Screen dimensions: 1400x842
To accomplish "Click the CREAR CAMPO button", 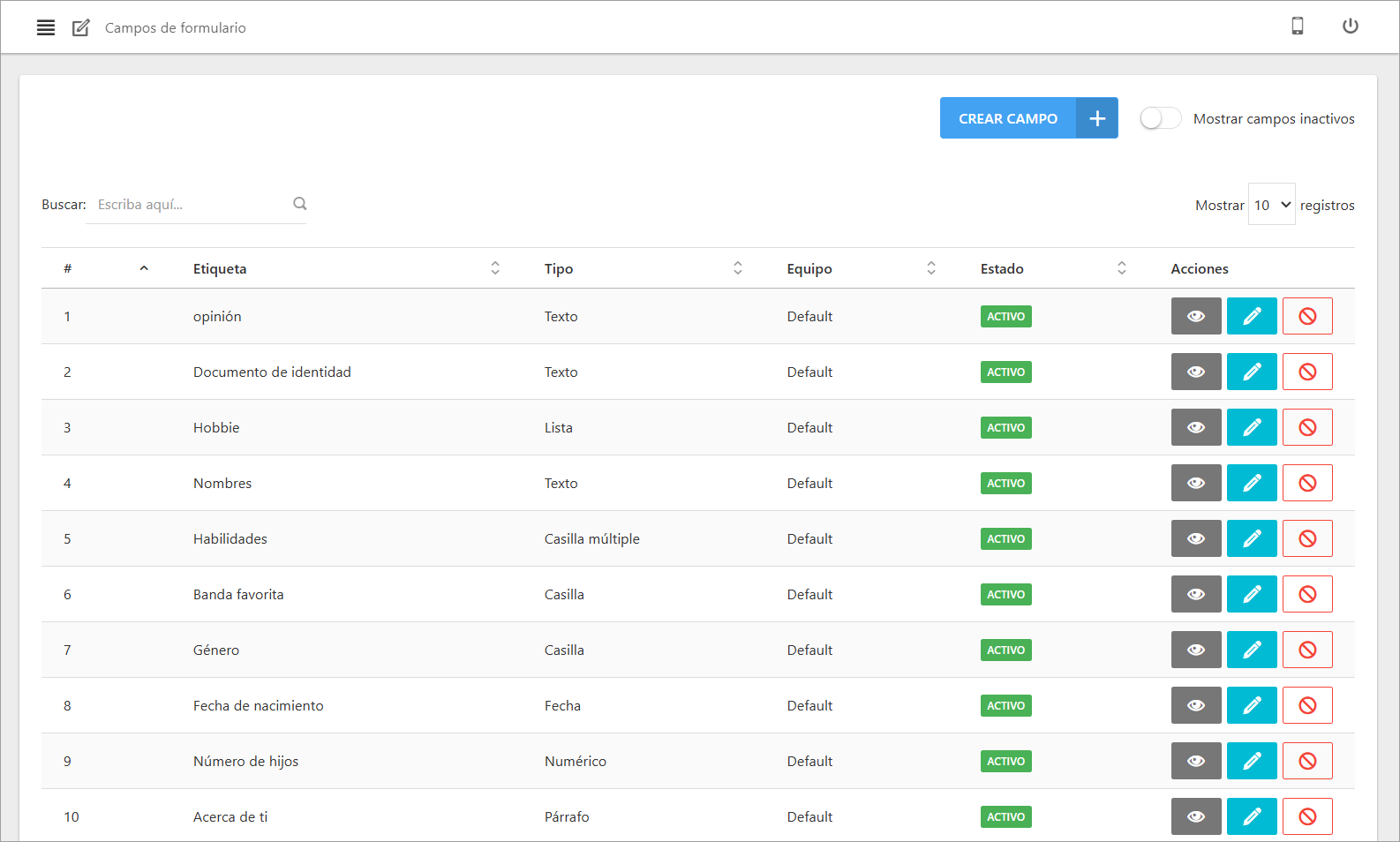I will (1028, 118).
